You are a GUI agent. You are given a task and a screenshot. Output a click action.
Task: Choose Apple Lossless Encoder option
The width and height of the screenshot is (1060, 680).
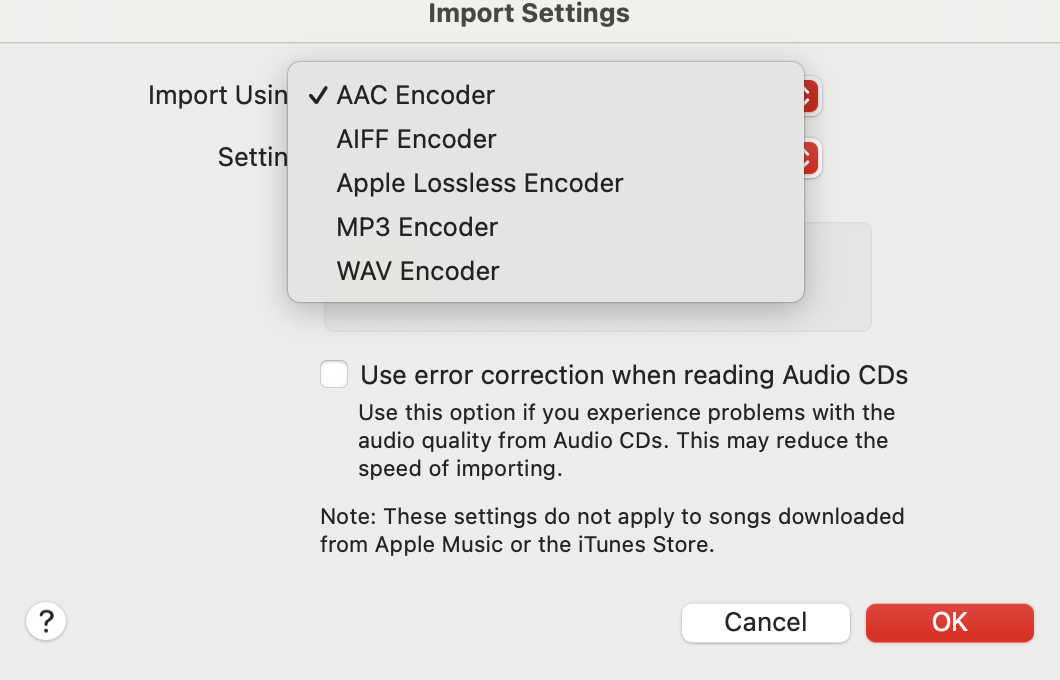[x=479, y=183]
